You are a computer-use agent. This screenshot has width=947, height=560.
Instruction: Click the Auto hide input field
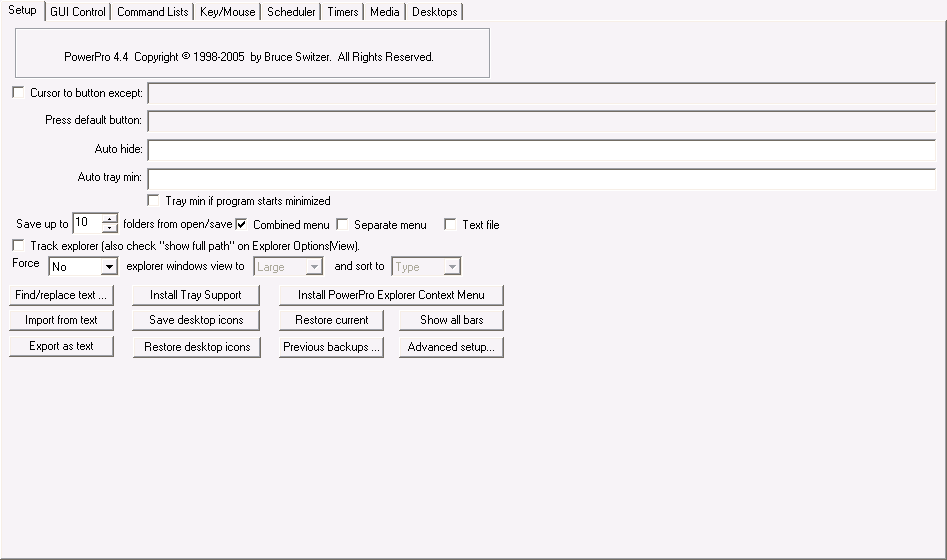click(541, 150)
